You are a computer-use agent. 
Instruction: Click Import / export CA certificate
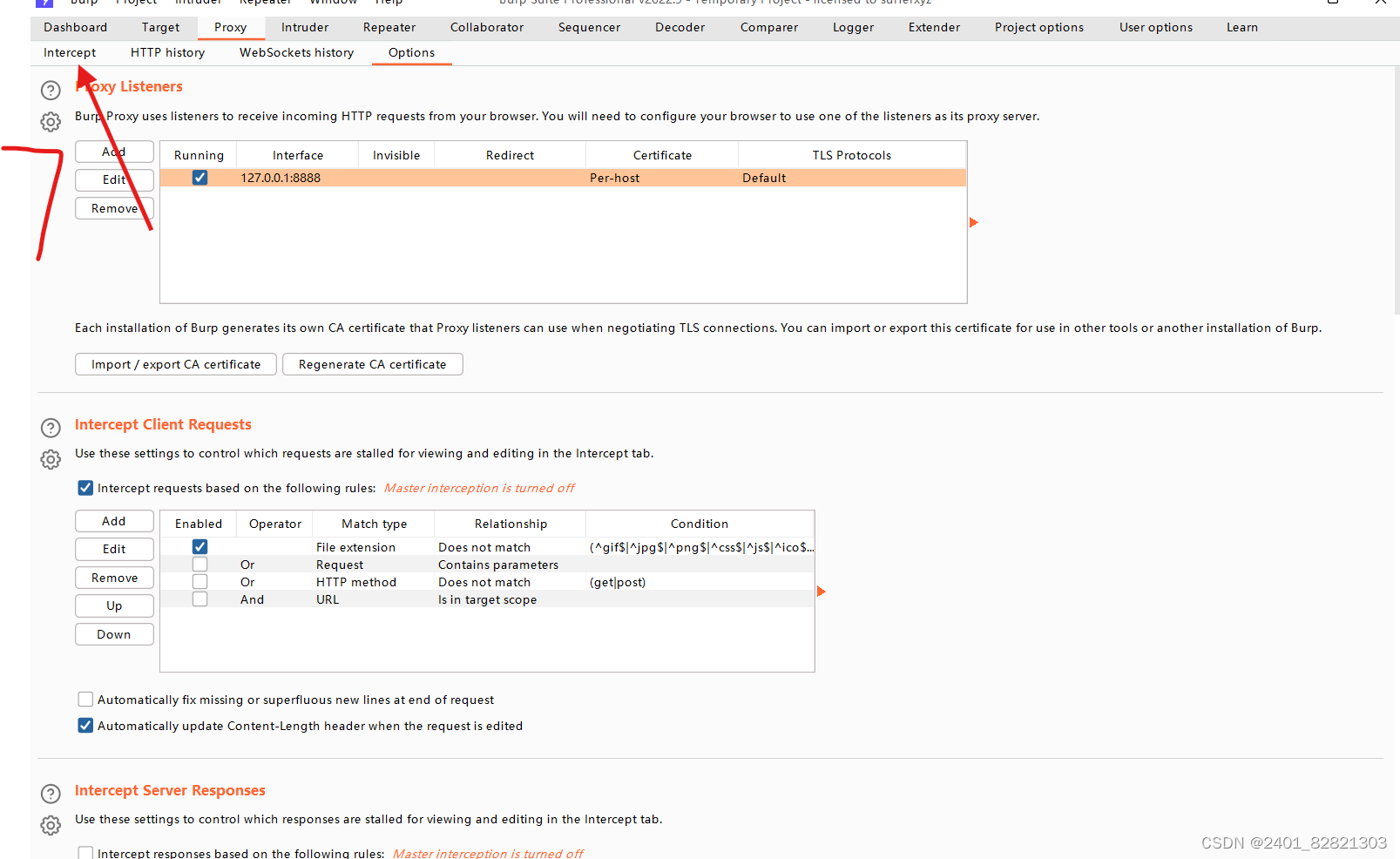(176, 364)
